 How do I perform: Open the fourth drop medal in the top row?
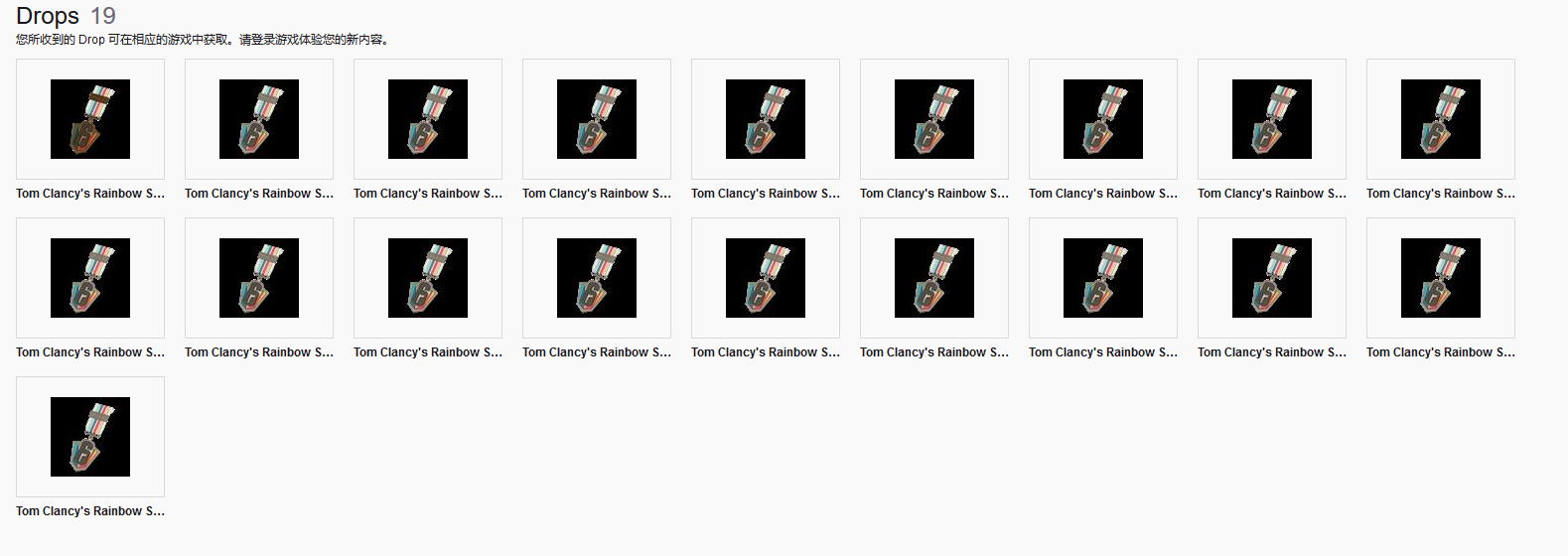coord(597,119)
